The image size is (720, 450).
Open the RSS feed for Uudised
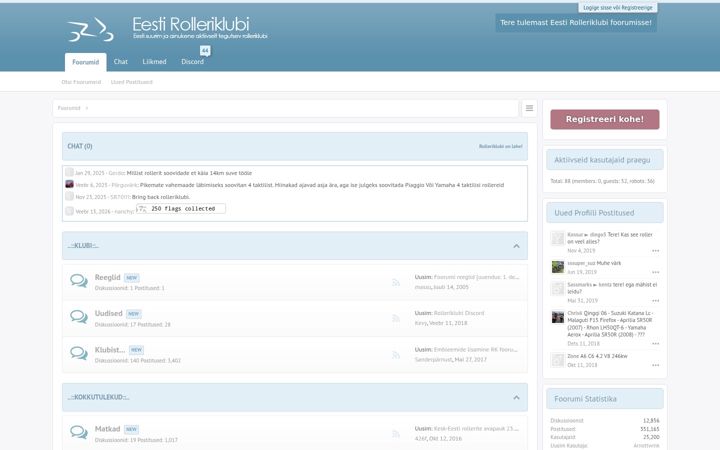point(396,318)
